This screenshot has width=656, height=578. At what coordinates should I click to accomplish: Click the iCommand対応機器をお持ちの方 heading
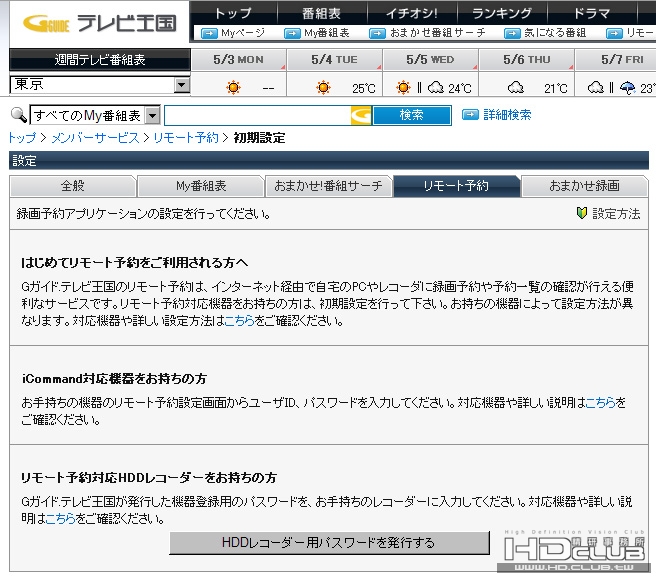[114, 379]
